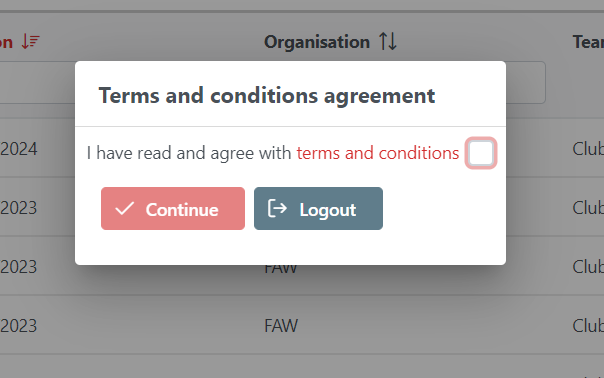This screenshot has width=604, height=378.
Task: Click the Club cell in the 2024 row
Action: point(588,149)
